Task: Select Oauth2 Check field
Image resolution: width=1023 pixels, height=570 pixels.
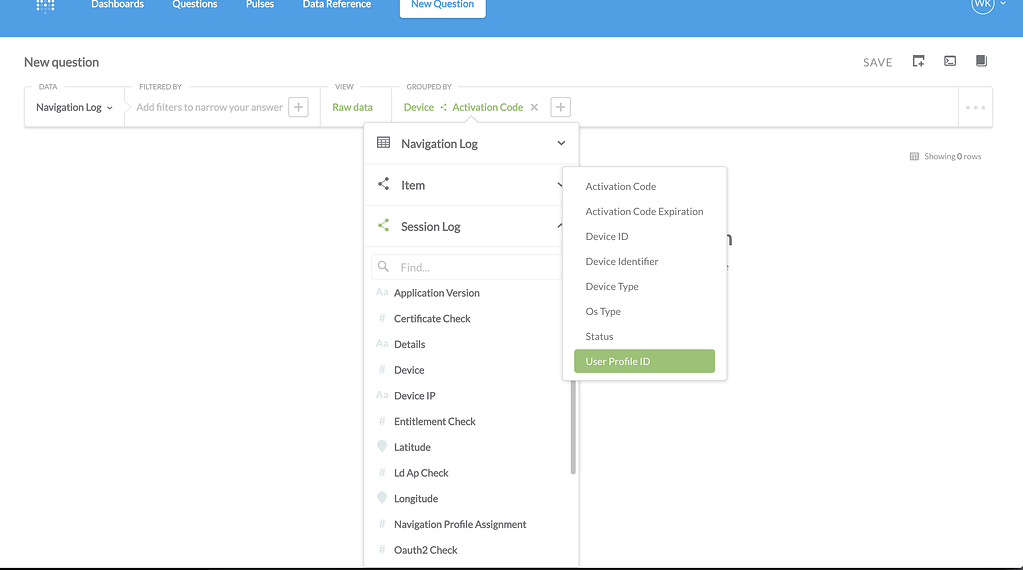Action: [425, 550]
